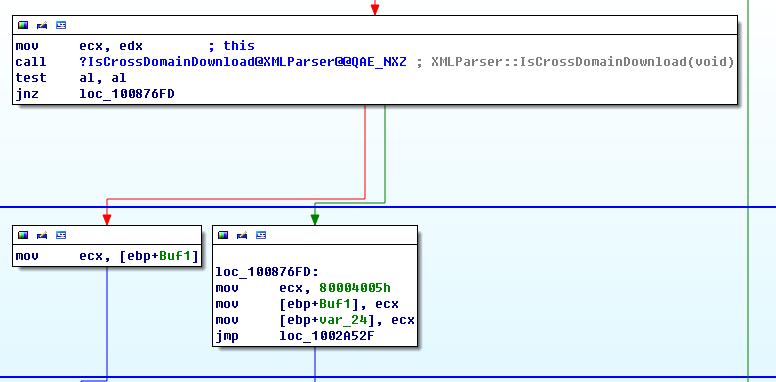
Task: Click the jmp loc_1002A52F operand
Action: pyautogui.click(x=327, y=336)
